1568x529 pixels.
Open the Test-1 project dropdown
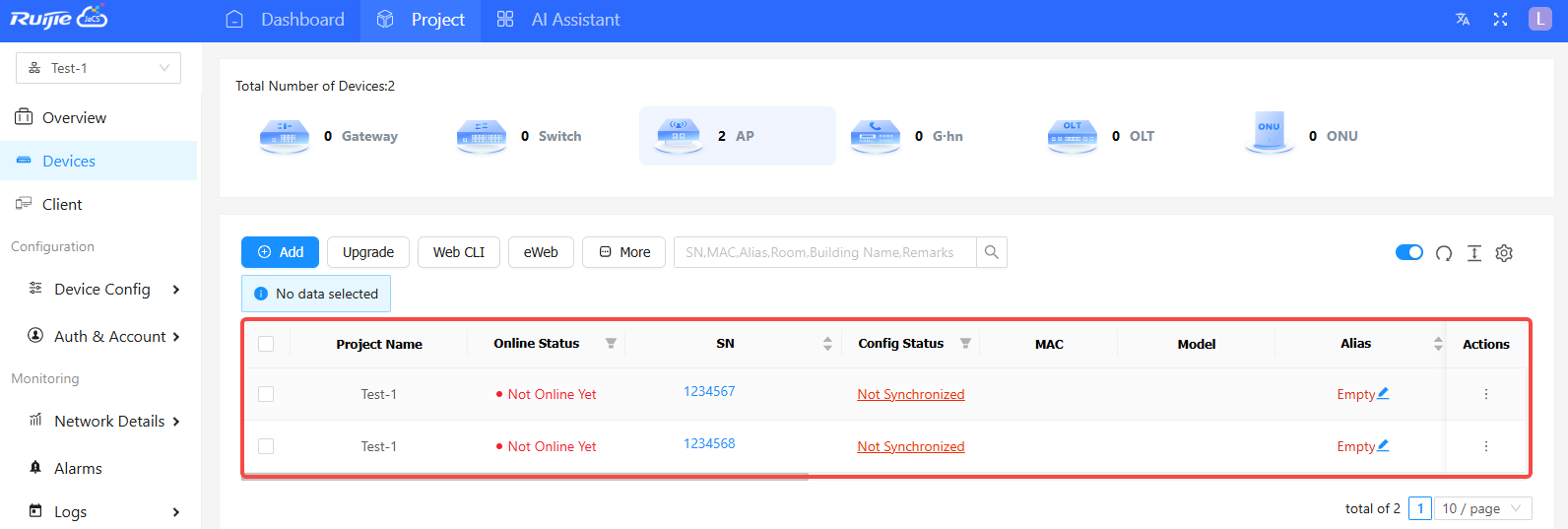tap(98, 68)
